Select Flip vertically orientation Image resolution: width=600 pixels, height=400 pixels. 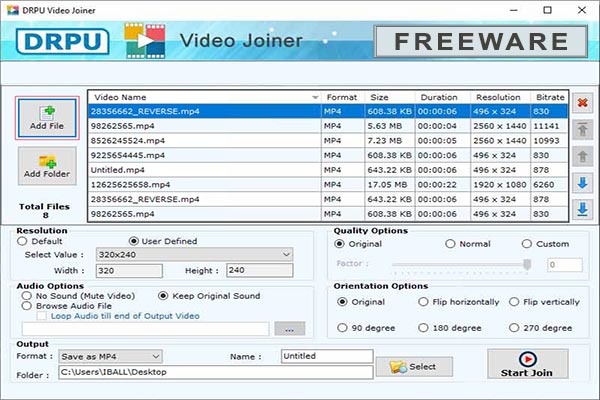pos(514,302)
